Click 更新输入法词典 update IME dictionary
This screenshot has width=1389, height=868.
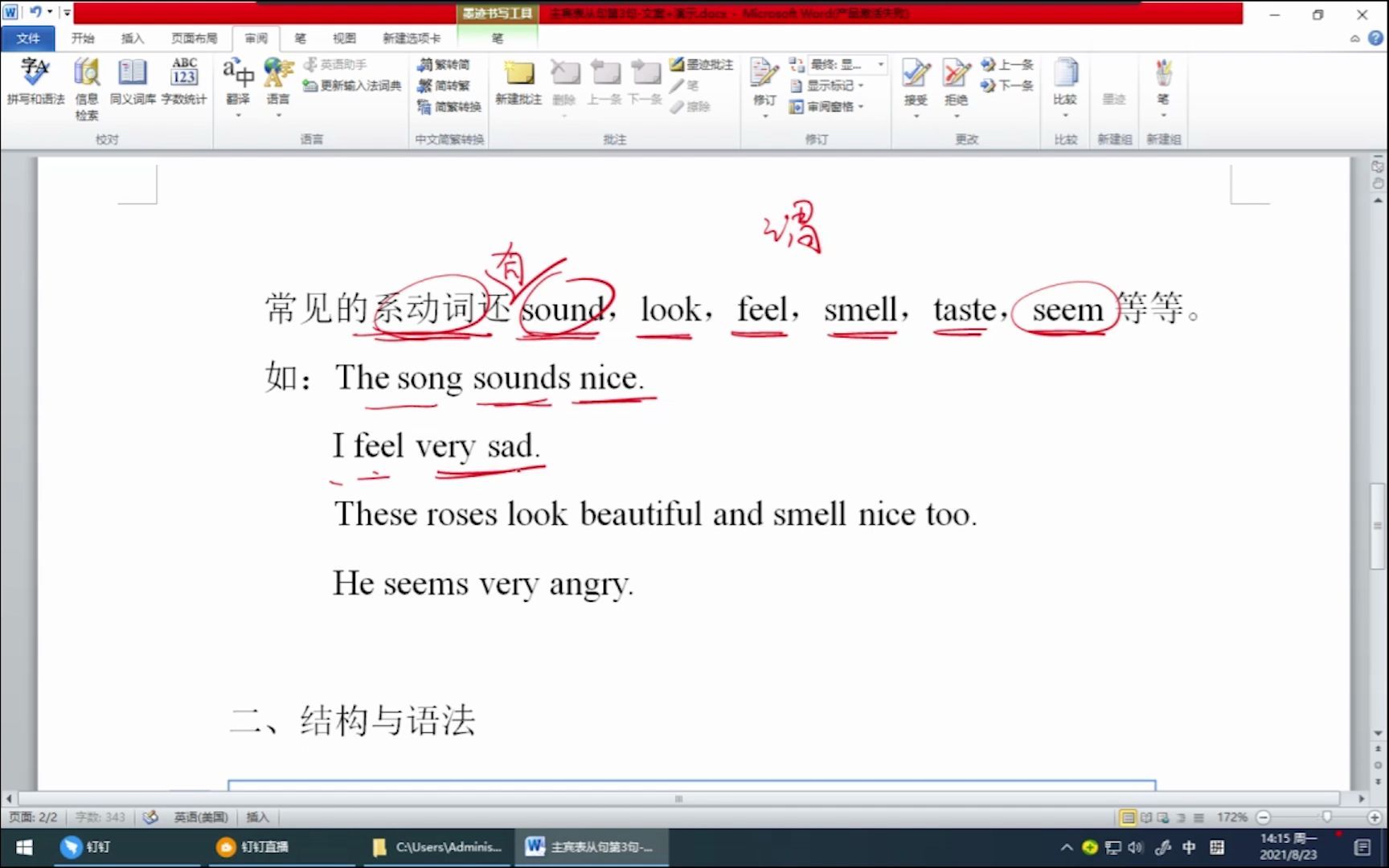(352, 85)
